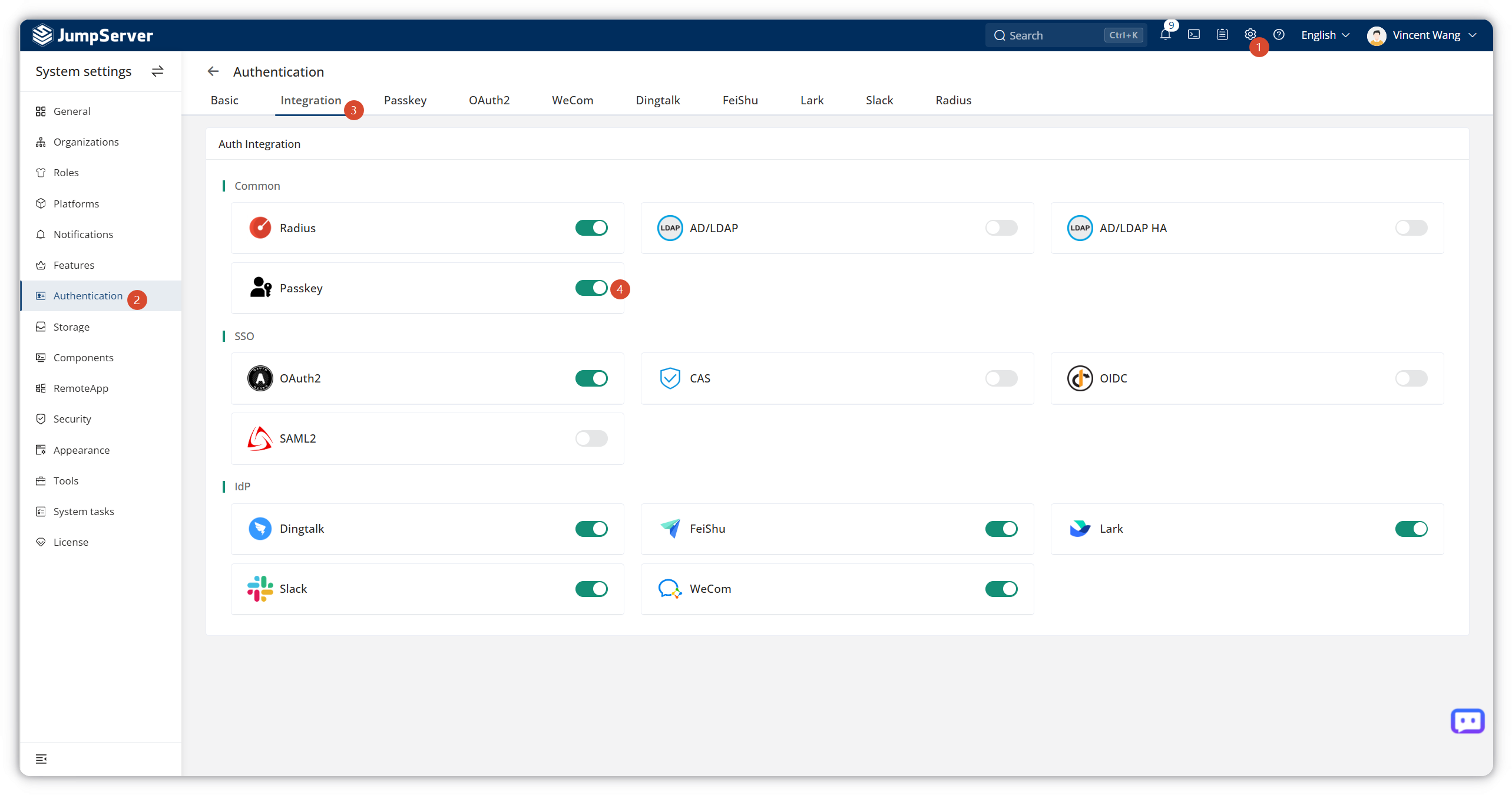Switch to the Basic tab

tap(224, 100)
